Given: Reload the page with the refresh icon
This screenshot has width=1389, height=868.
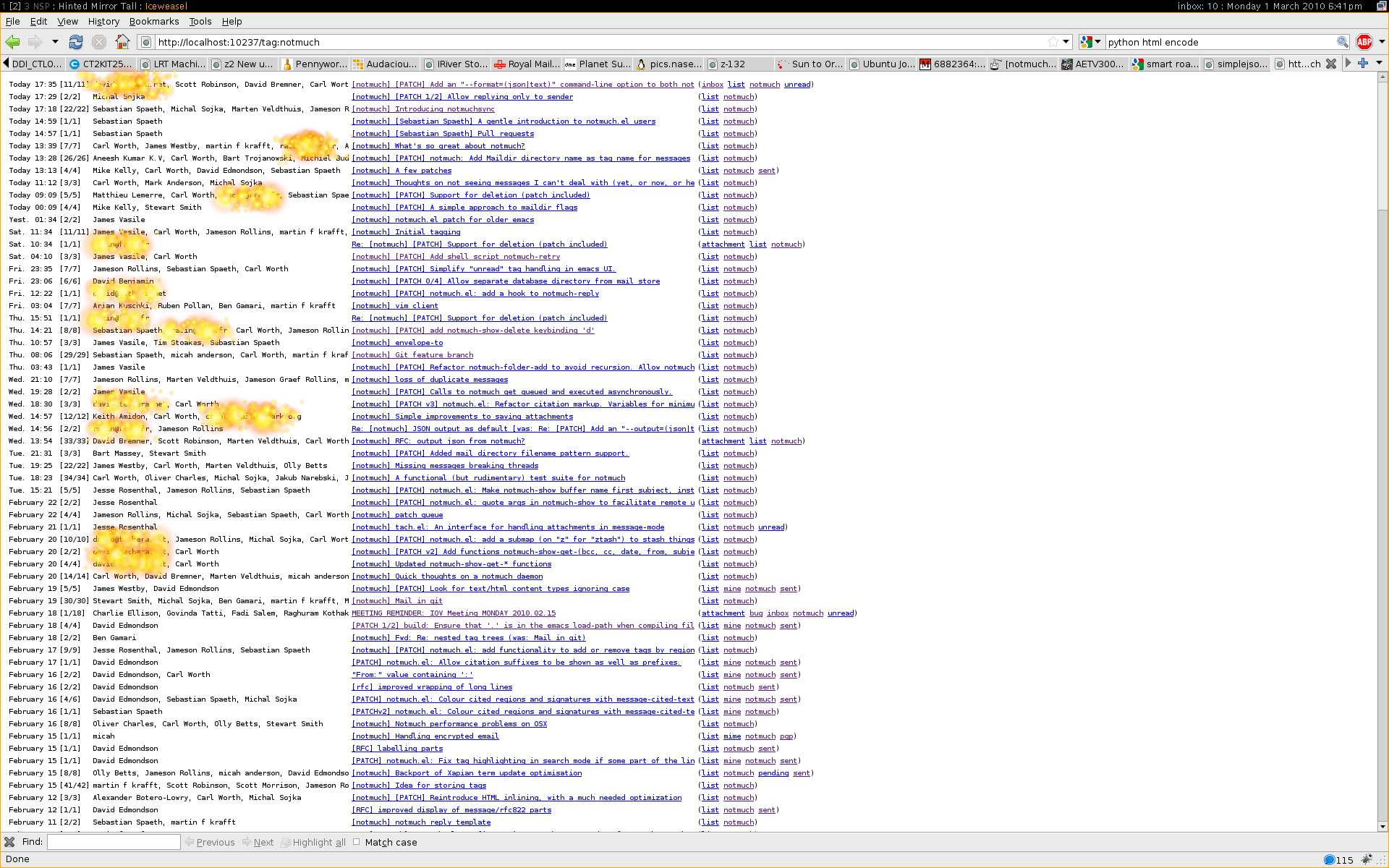Looking at the screenshot, I should tap(76, 42).
